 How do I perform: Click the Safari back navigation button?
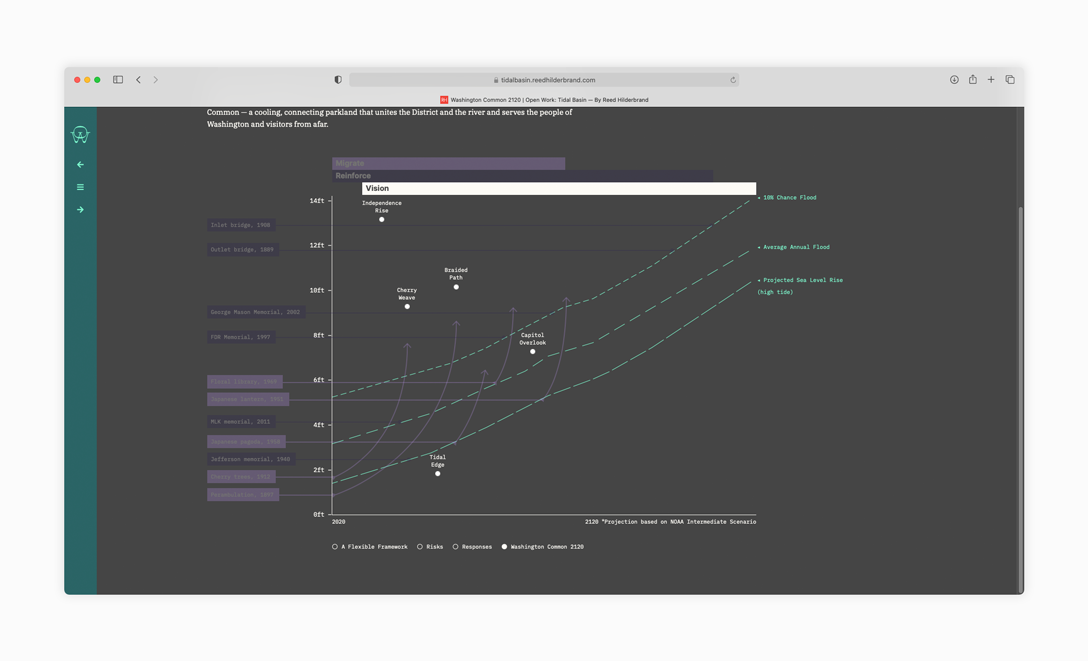point(139,80)
